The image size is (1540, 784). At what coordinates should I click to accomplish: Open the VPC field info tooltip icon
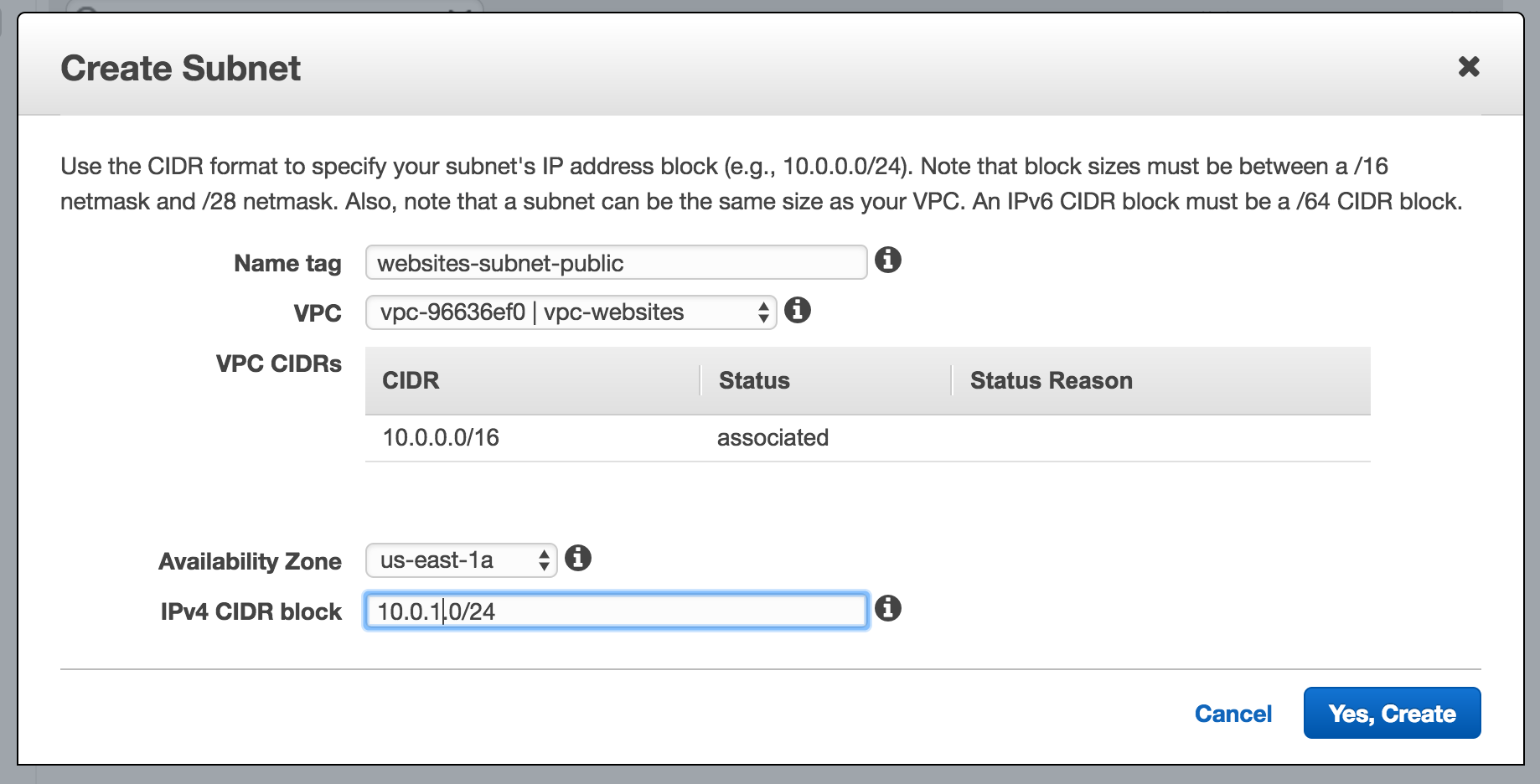pos(798,312)
